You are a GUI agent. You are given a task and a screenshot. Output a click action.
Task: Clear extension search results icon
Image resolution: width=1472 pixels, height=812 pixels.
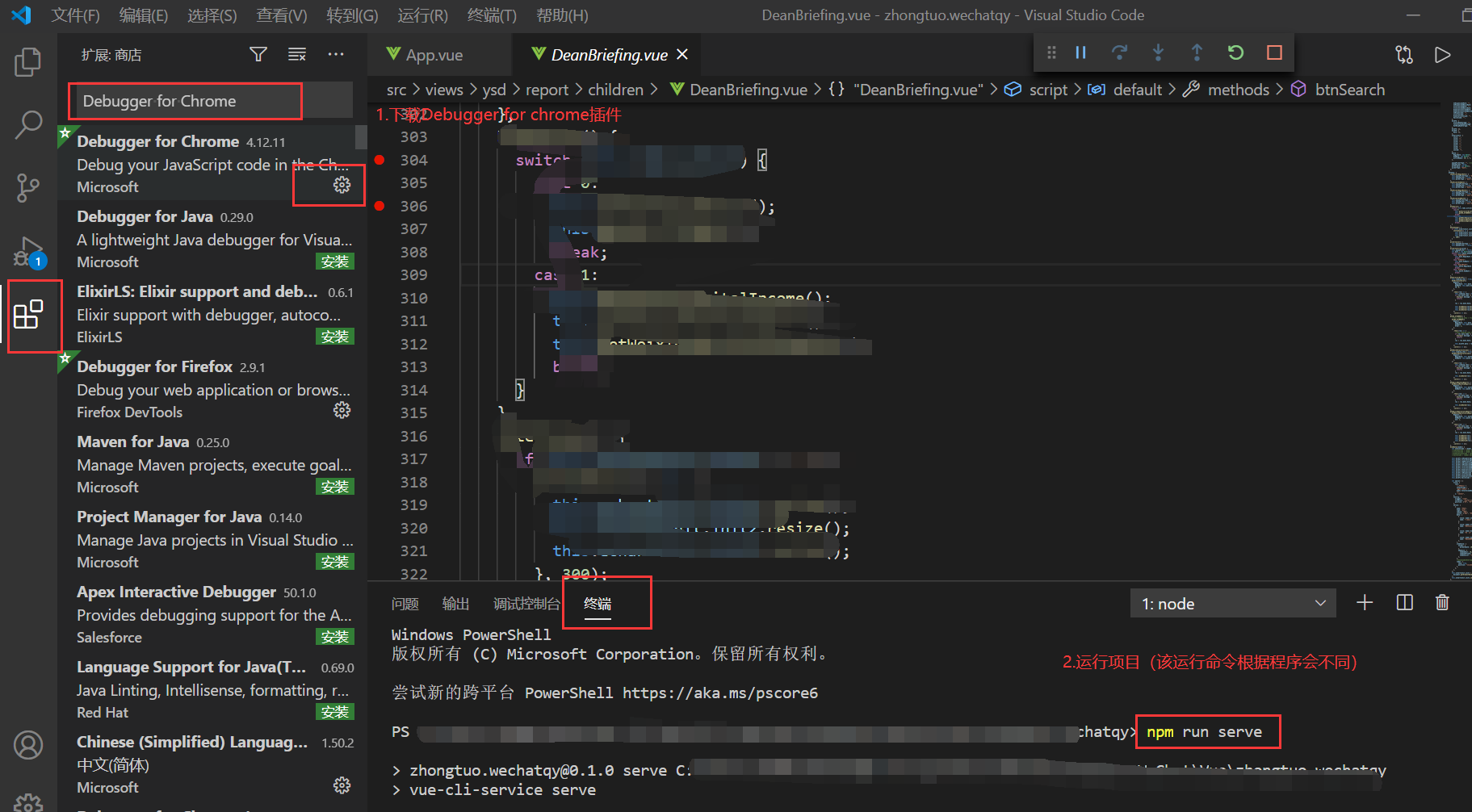click(297, 54)
